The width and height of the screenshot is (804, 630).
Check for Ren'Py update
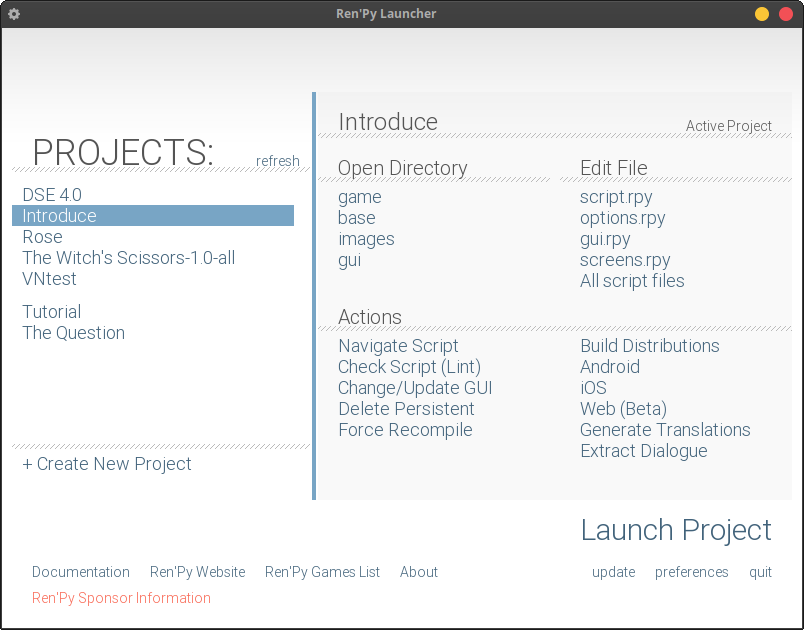[x=613, y=572]
